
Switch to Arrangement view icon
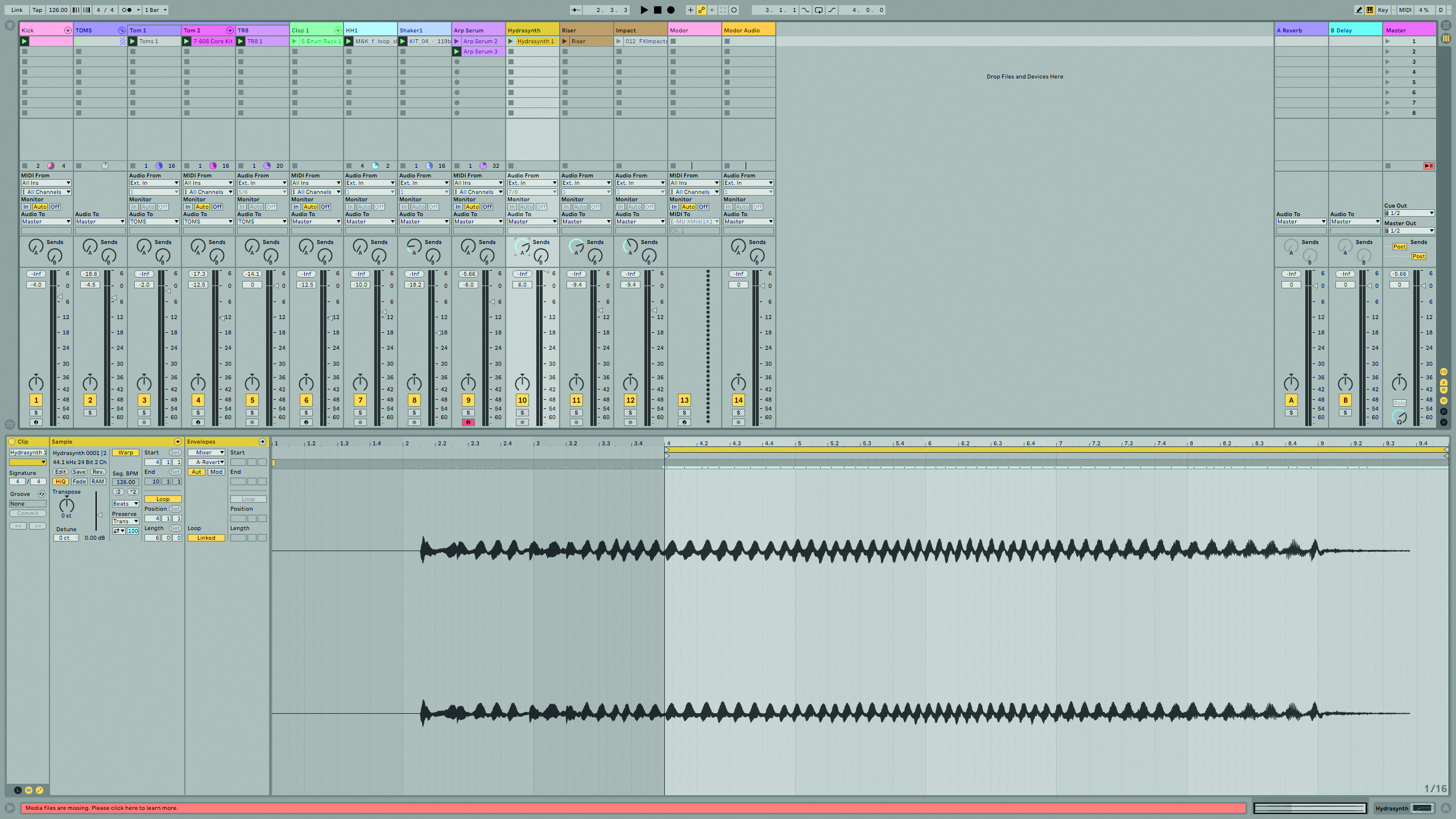[1446, 26]
